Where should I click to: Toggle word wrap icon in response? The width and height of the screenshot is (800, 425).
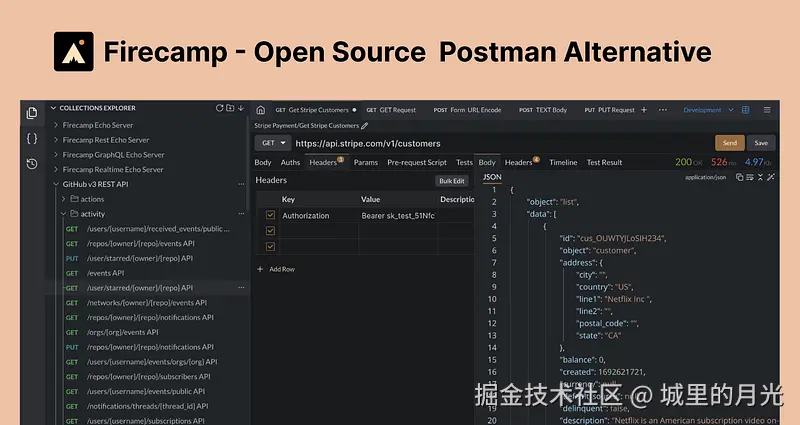749,177
